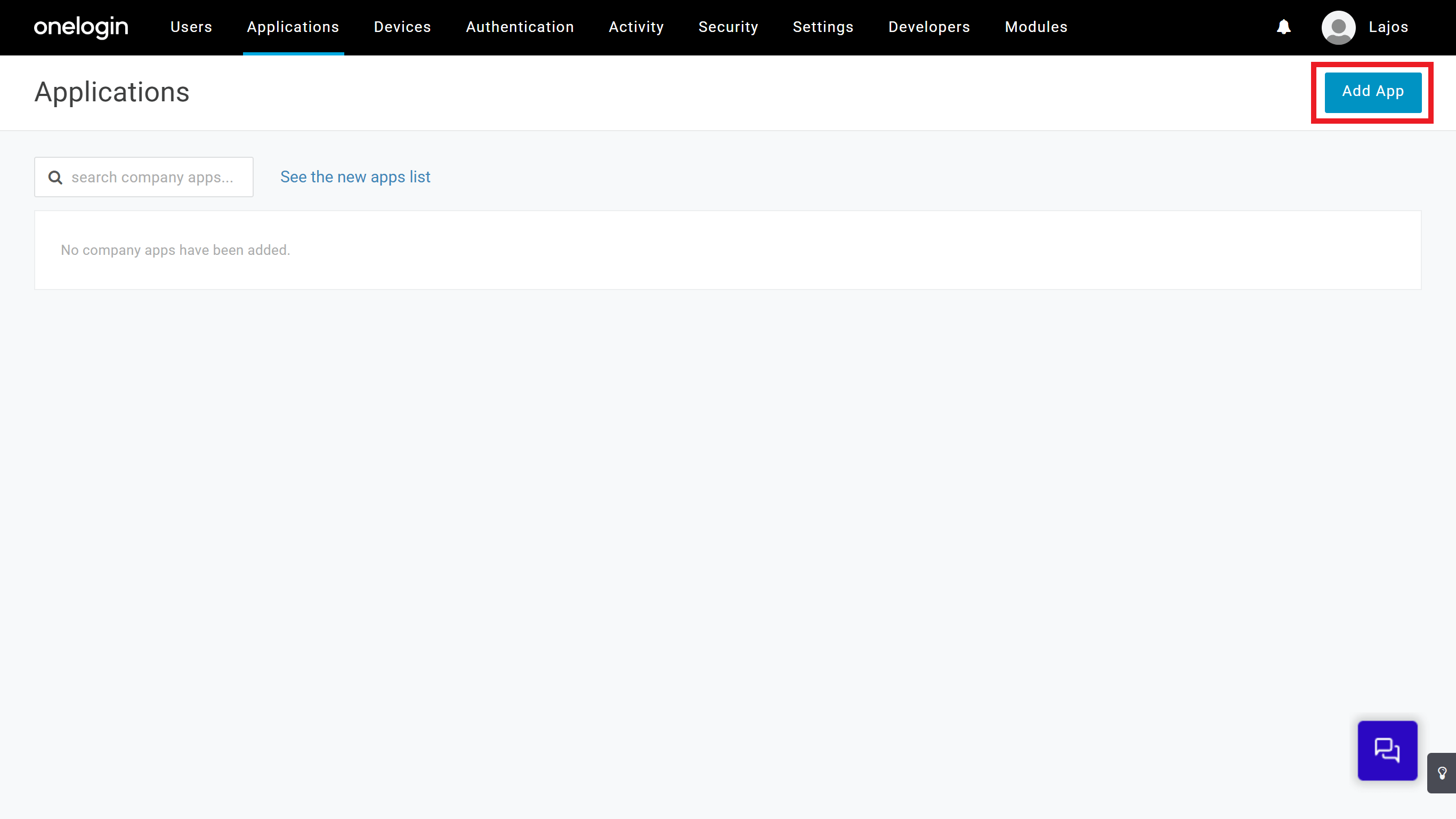
Task: Open the Settings section
Action: (x=822, y=27)
